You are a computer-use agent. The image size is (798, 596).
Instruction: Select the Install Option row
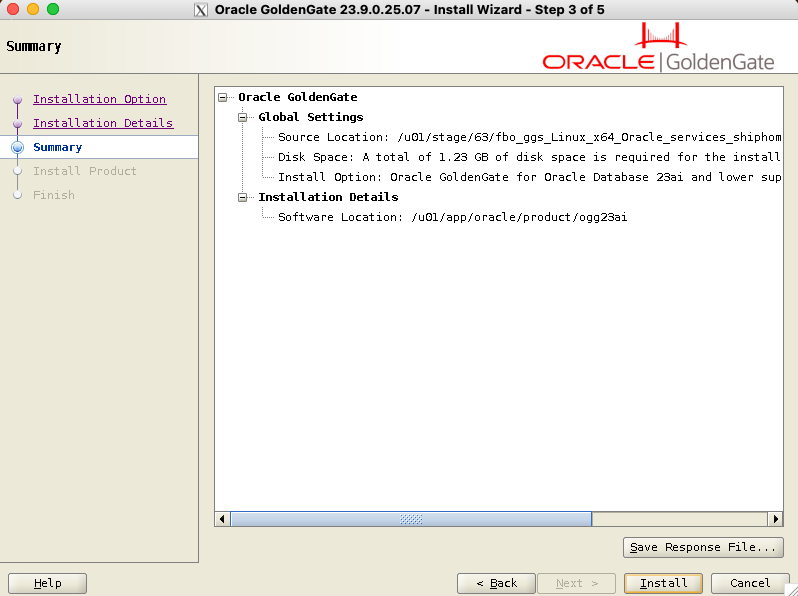click(x=529, y=177)
